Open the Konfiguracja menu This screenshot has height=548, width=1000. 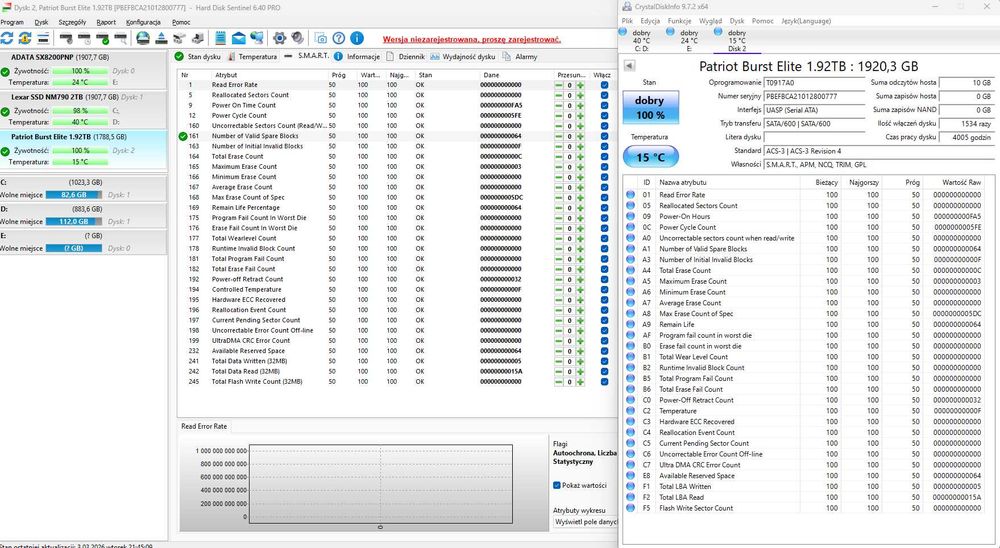[143, 22]
